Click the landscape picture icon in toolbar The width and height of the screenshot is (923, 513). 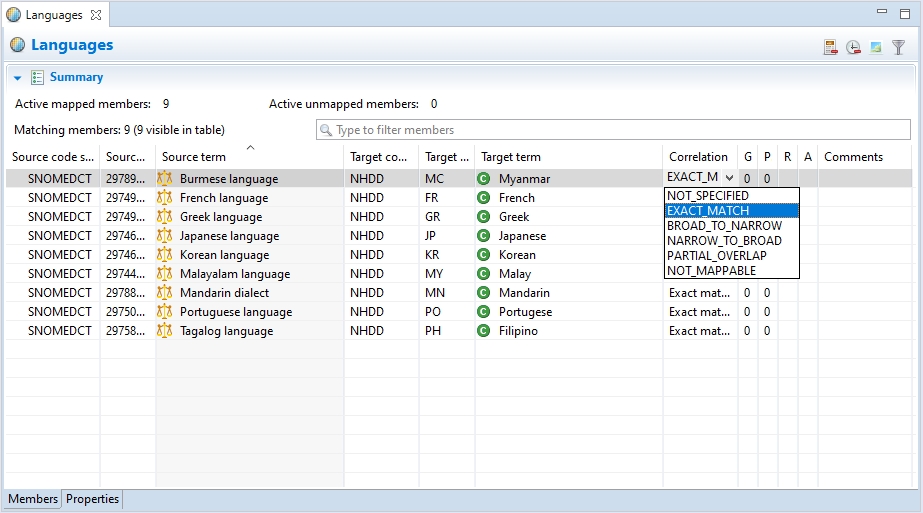pos(876,47)
